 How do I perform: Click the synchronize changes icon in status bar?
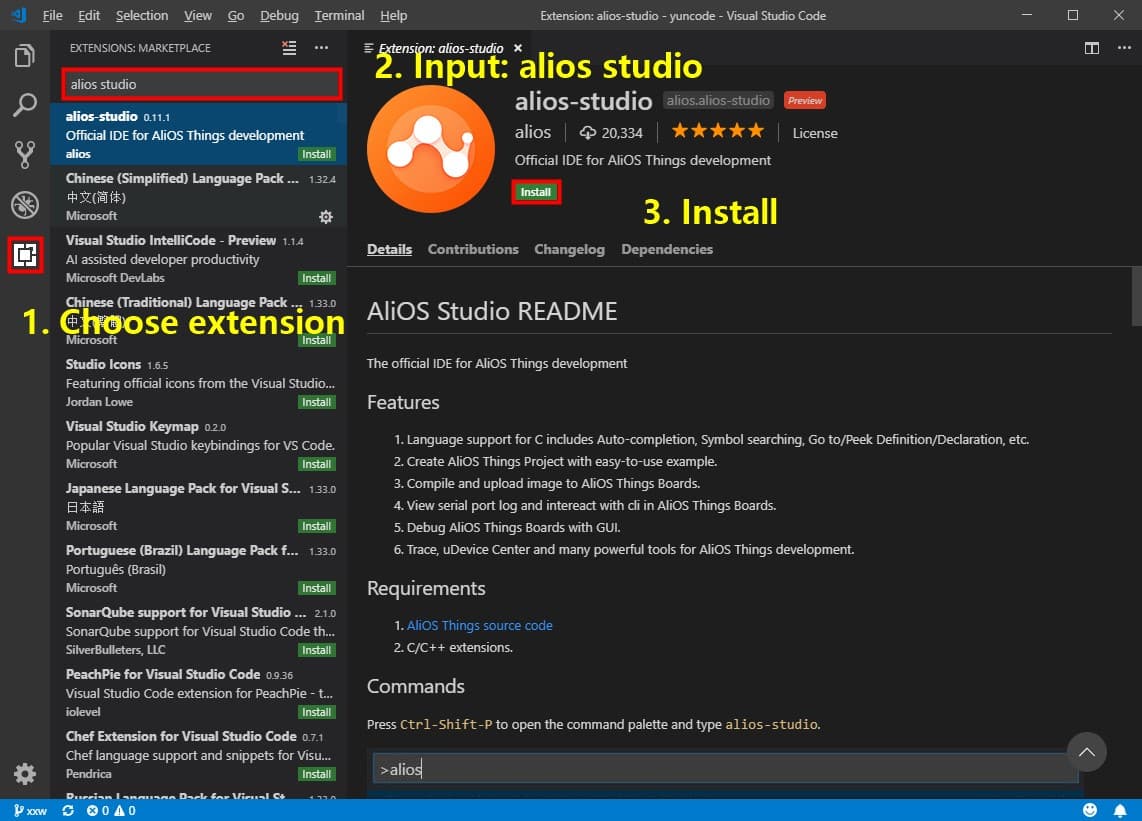(x=68, y=810)
